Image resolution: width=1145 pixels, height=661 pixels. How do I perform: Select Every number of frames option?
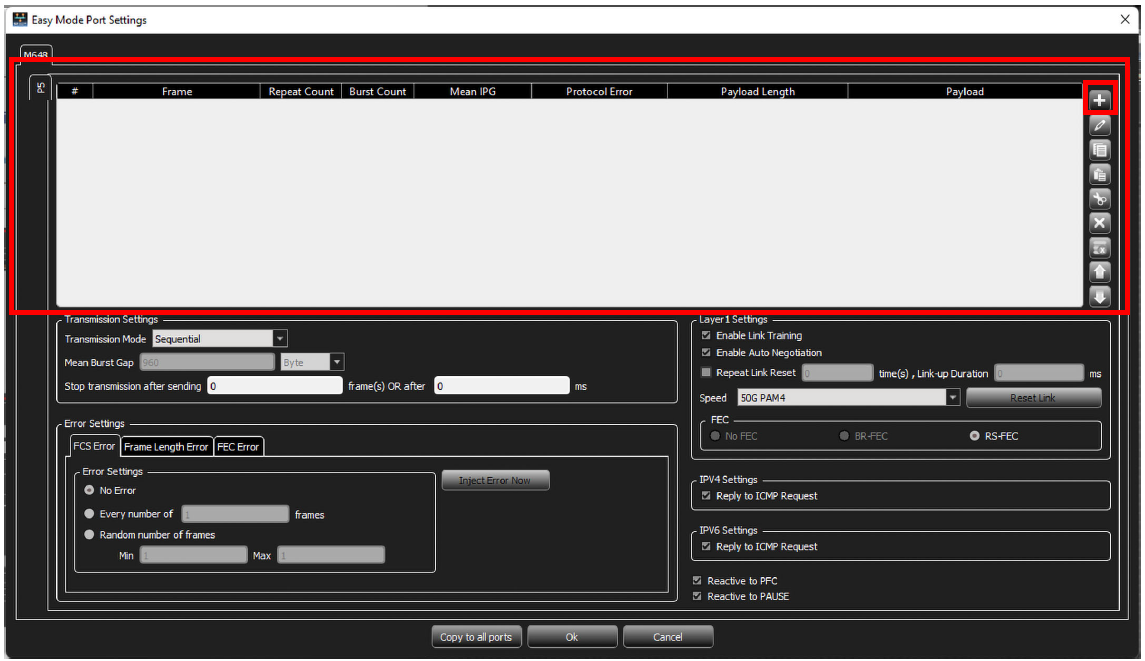pyautogui.click(x=89, y=513)
